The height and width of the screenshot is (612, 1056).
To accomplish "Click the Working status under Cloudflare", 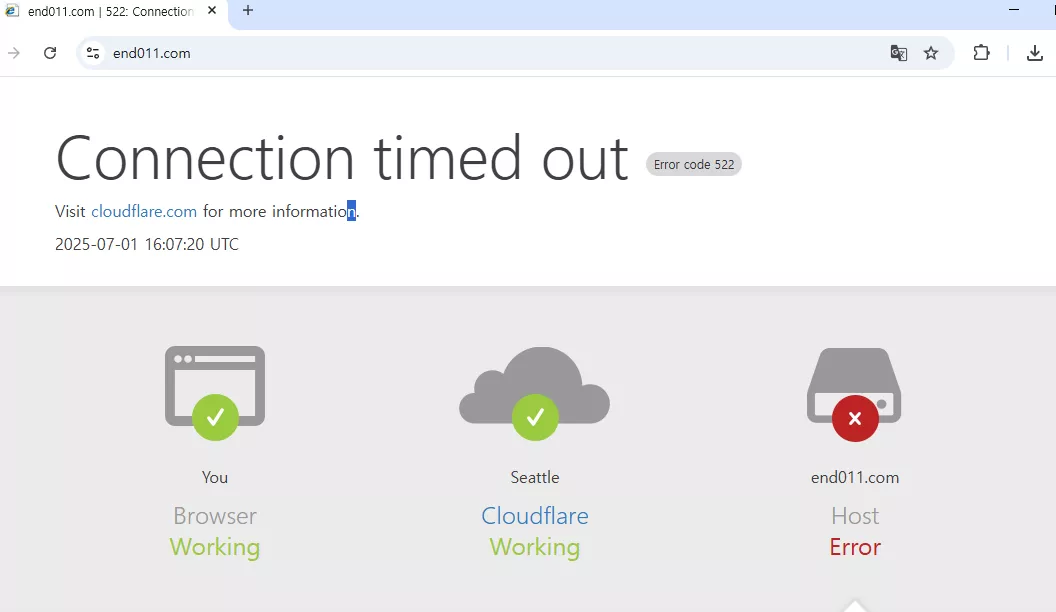I will tap(535, 547).
